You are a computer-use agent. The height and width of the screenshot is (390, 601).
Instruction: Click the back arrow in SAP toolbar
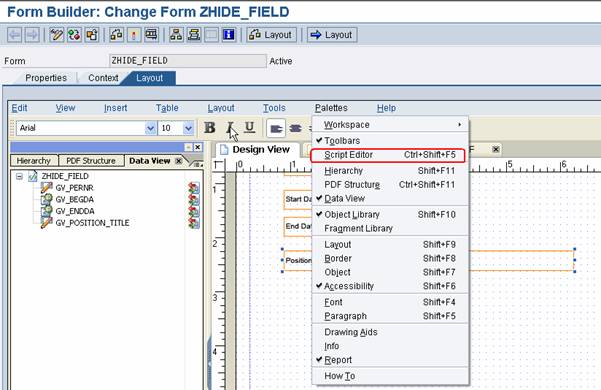pos(15,35)
